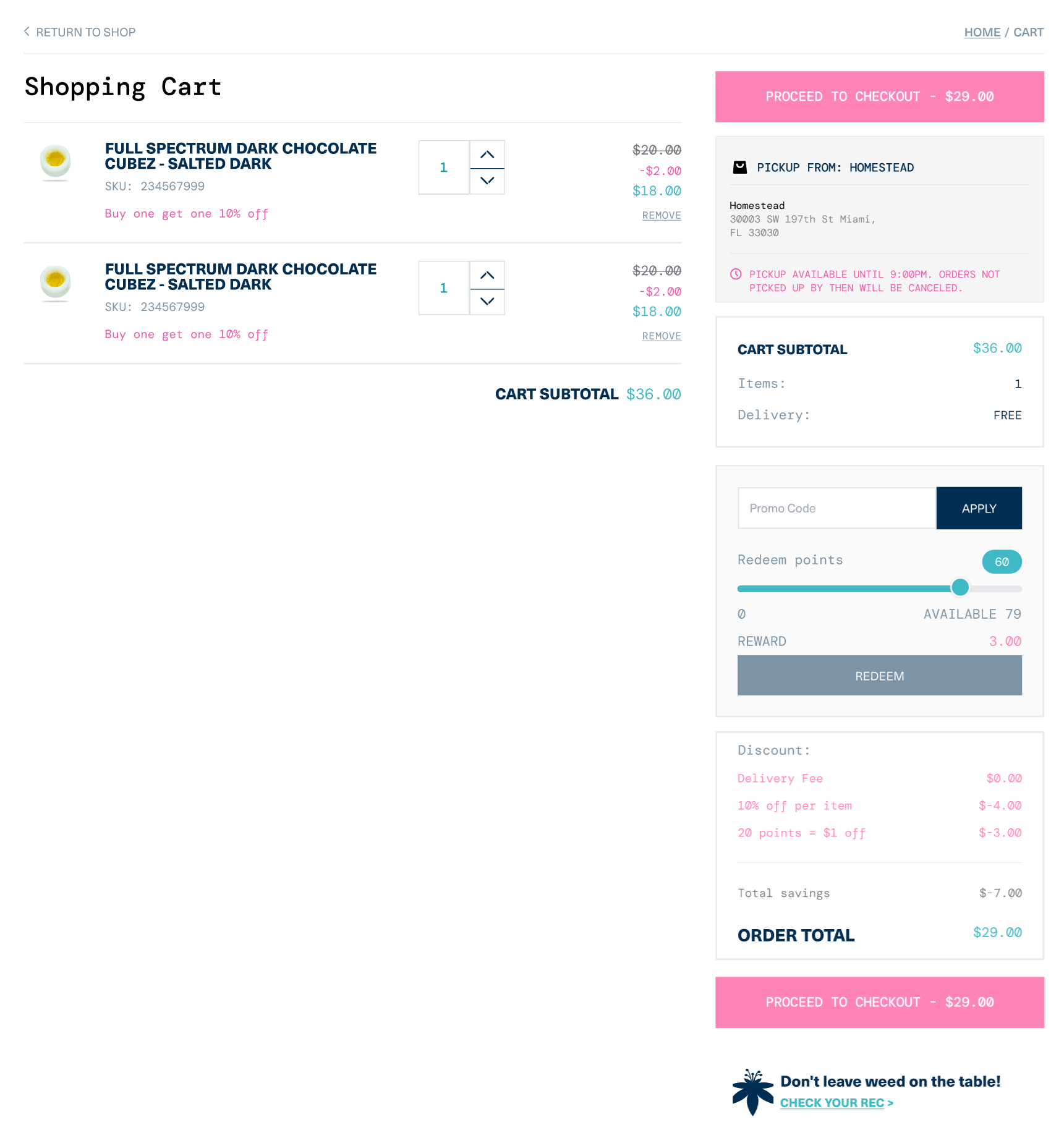The height and width of the screenshot is (1130, 1064).
Task: Open the Check Your Rec link
Action: click(x=836, y=1103)
